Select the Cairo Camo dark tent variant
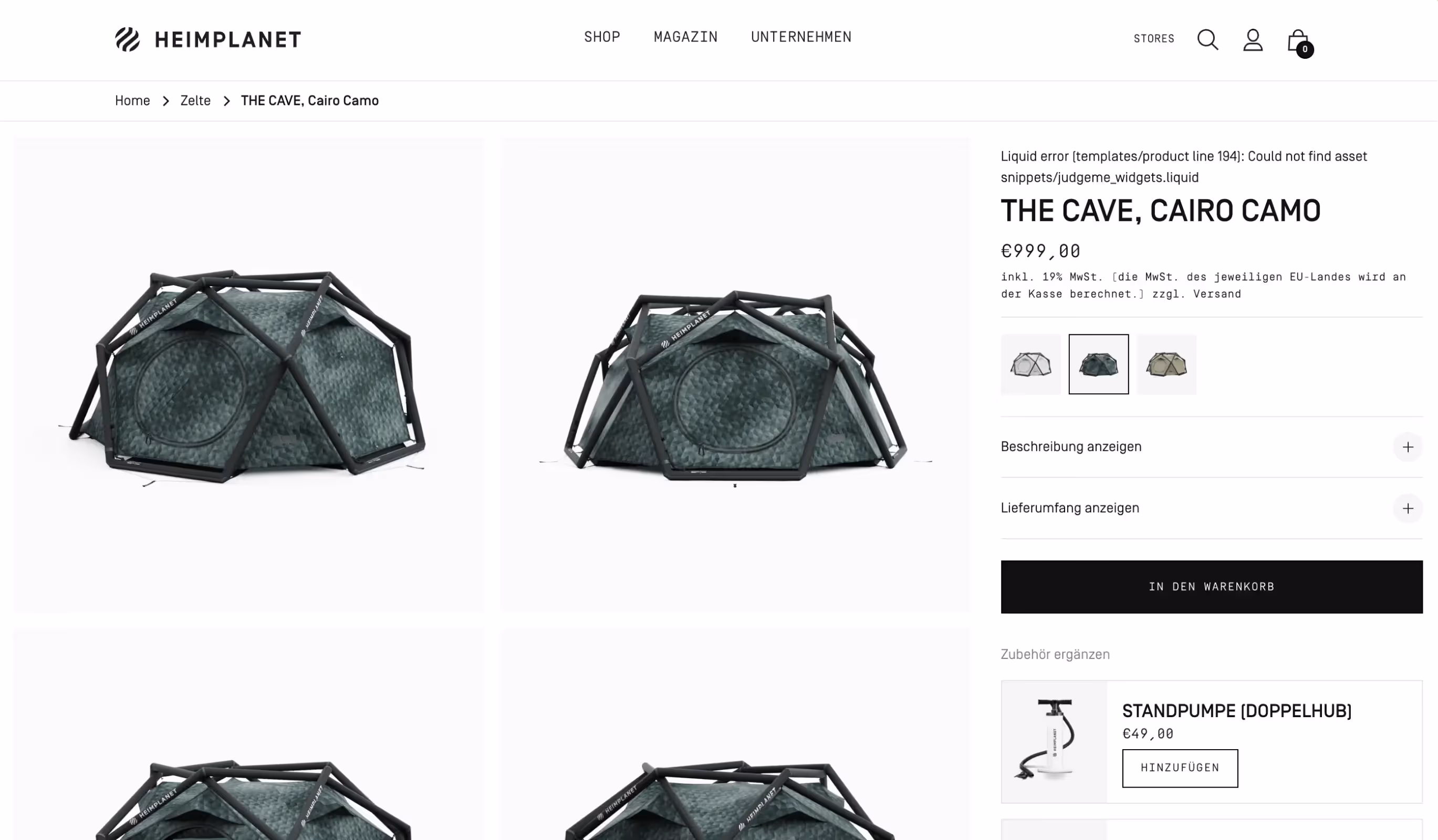 click(x=1099, y=364)
